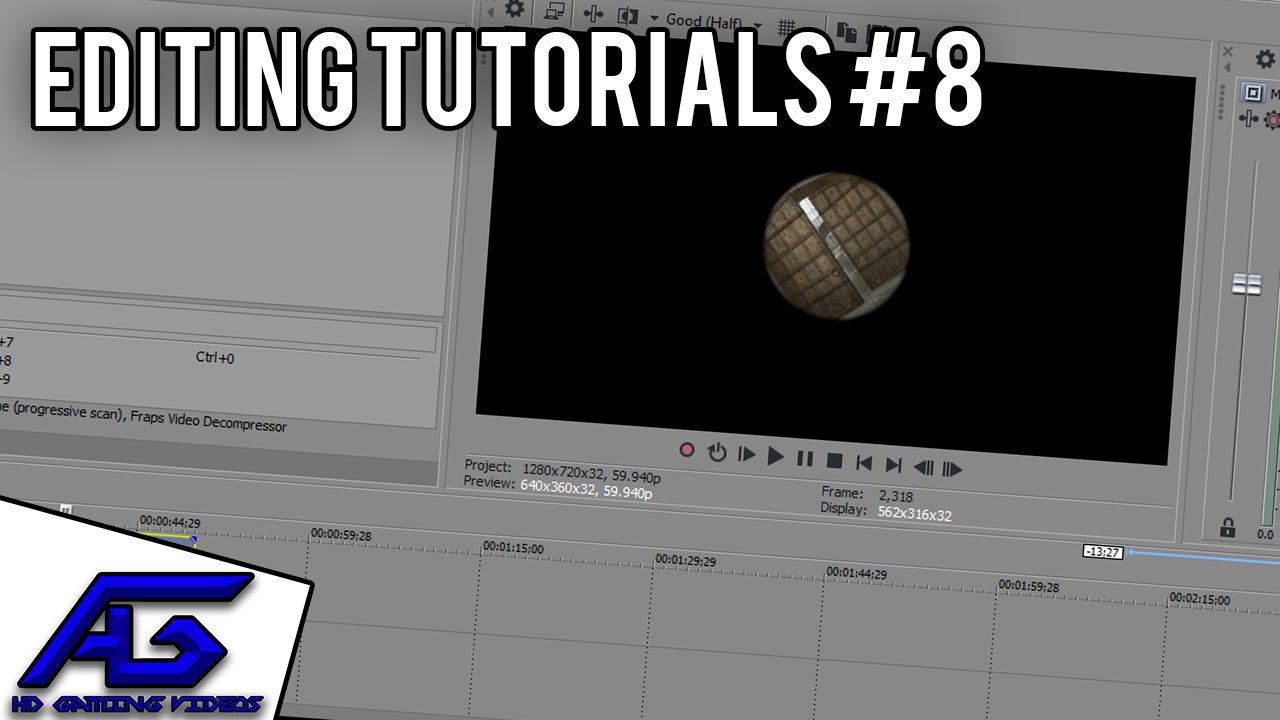1280x720 pixels.
Task: Click the -13:27 timeline offset marker
Action: 1103,551
